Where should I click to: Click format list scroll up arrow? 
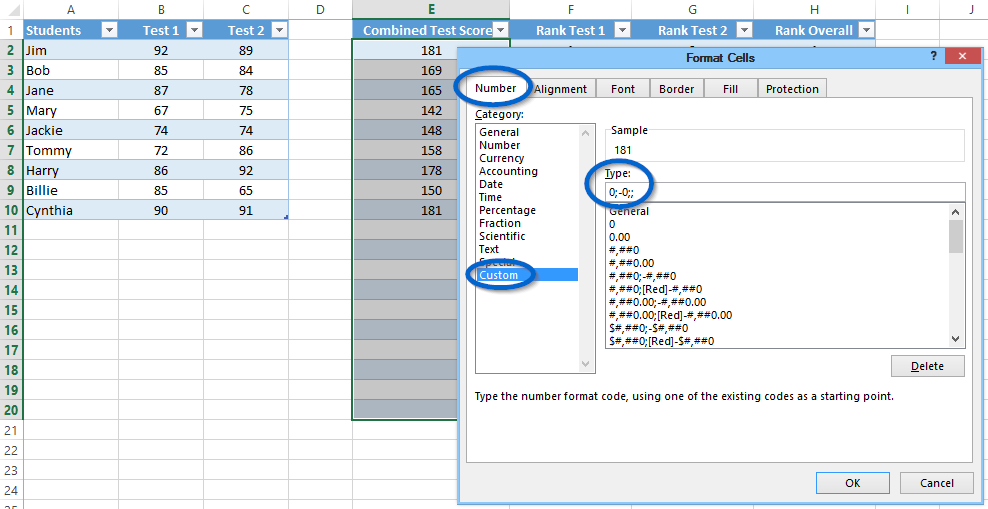[956, 212]
